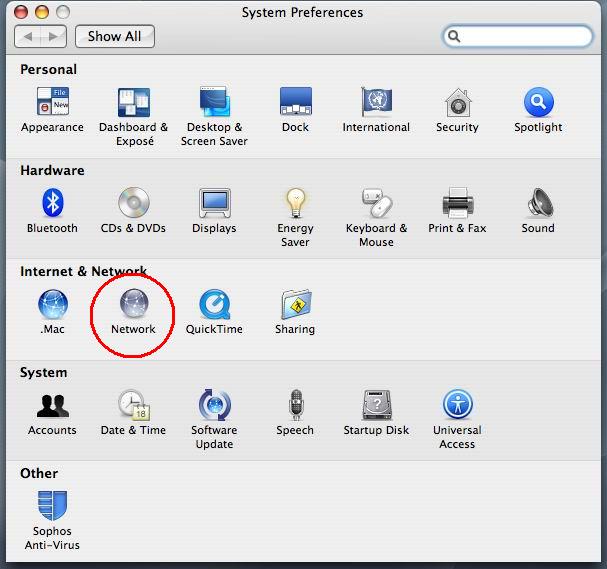Open the Security preferences pane
Viewport: 607px width, 569px height.
click(457, 103)
